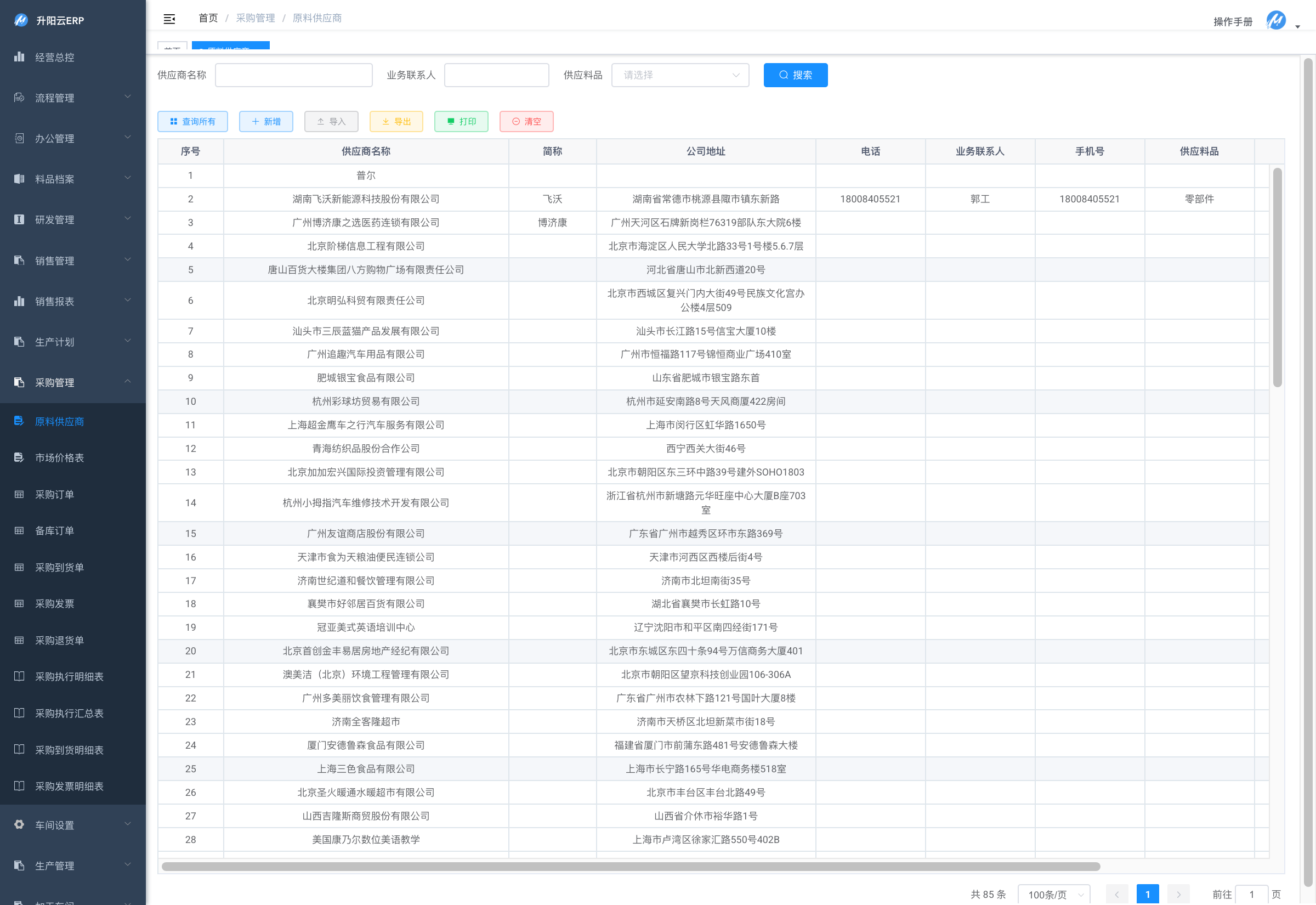Click the 车间设置 gear icon

[x=19, y=824]
